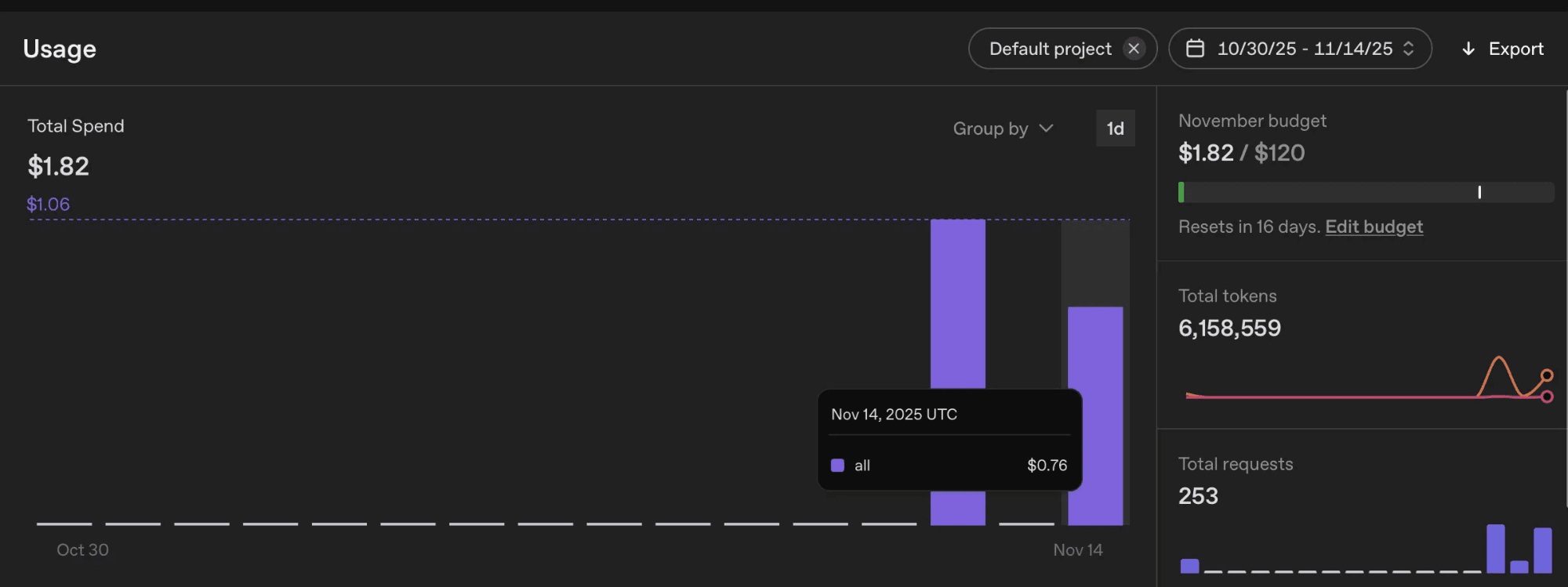
Task: Click the Export download arrow icon
Action: tap(1468, 49)
